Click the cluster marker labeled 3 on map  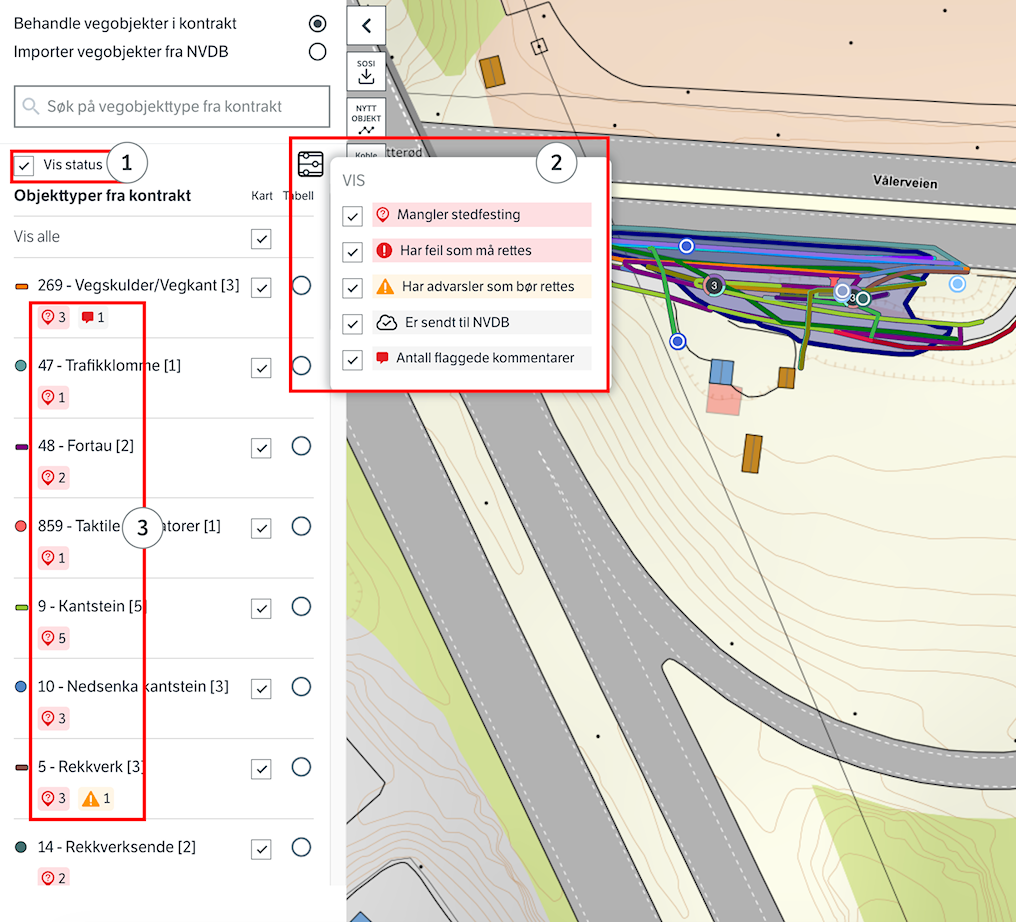tap(713, 286)
